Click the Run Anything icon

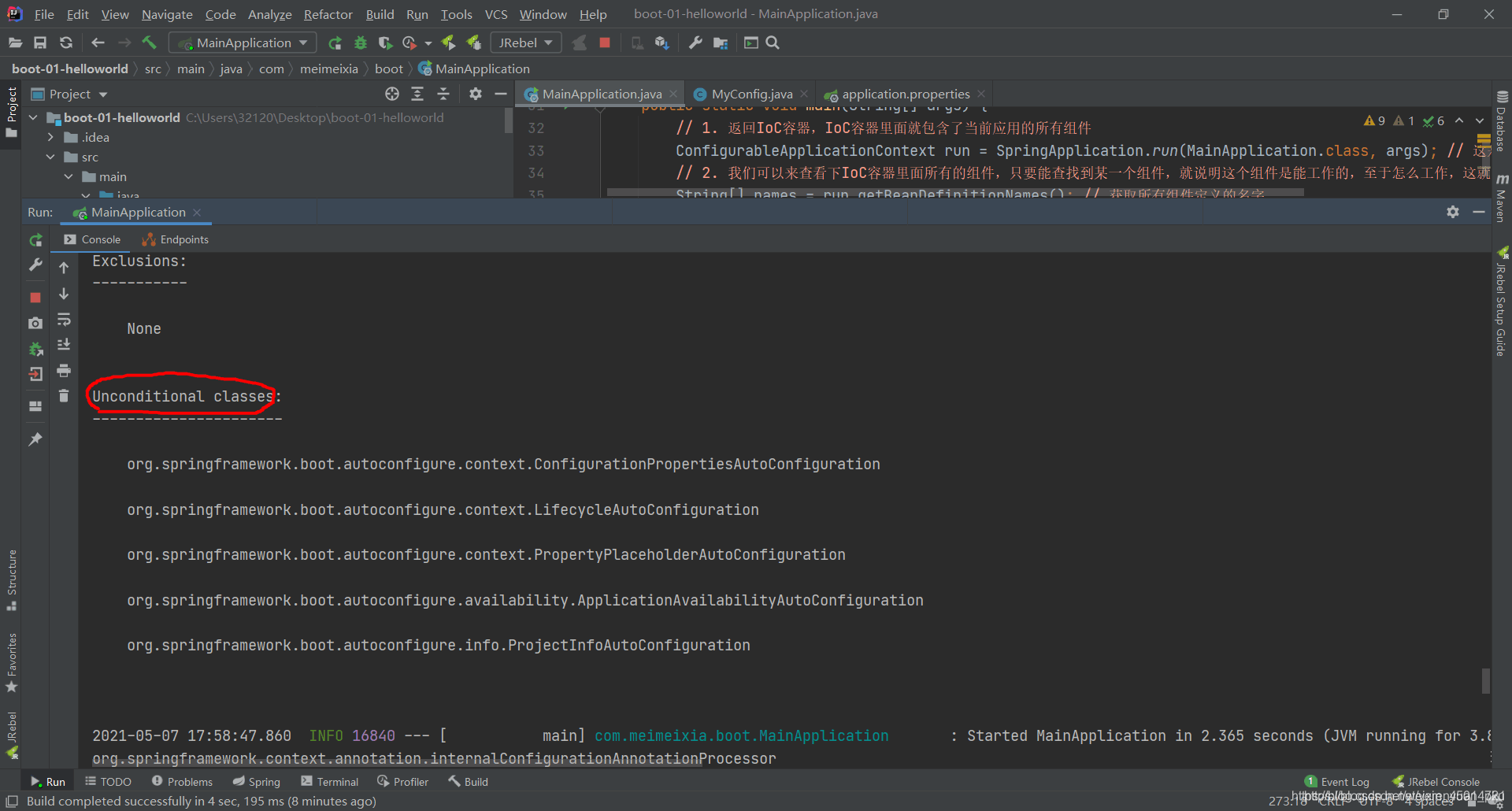(x=751, y=43)
